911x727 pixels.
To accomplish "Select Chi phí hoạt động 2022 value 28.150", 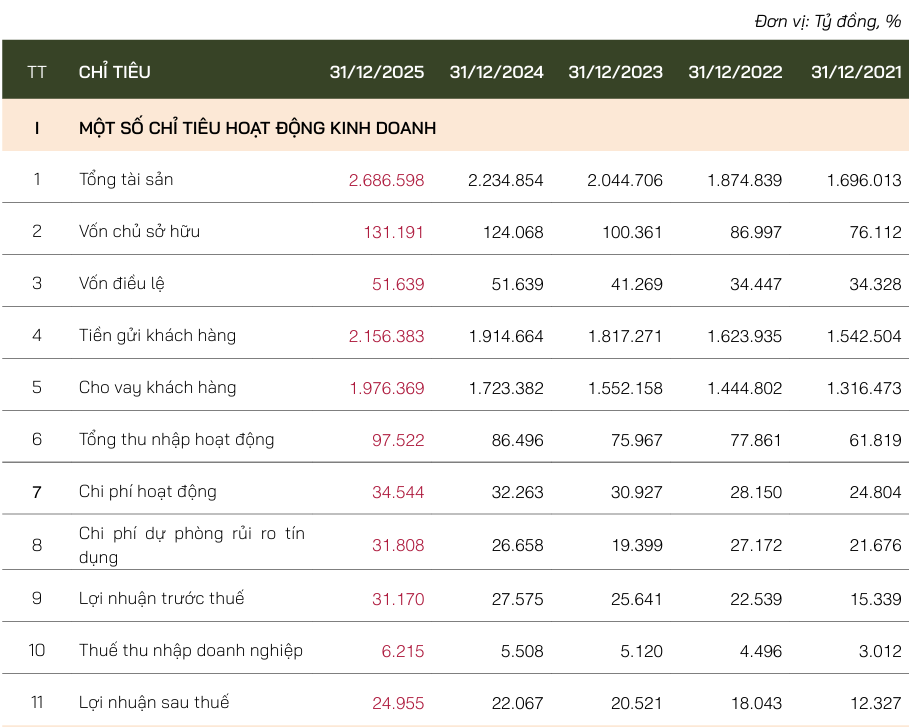I will click(x=756, y=492).
